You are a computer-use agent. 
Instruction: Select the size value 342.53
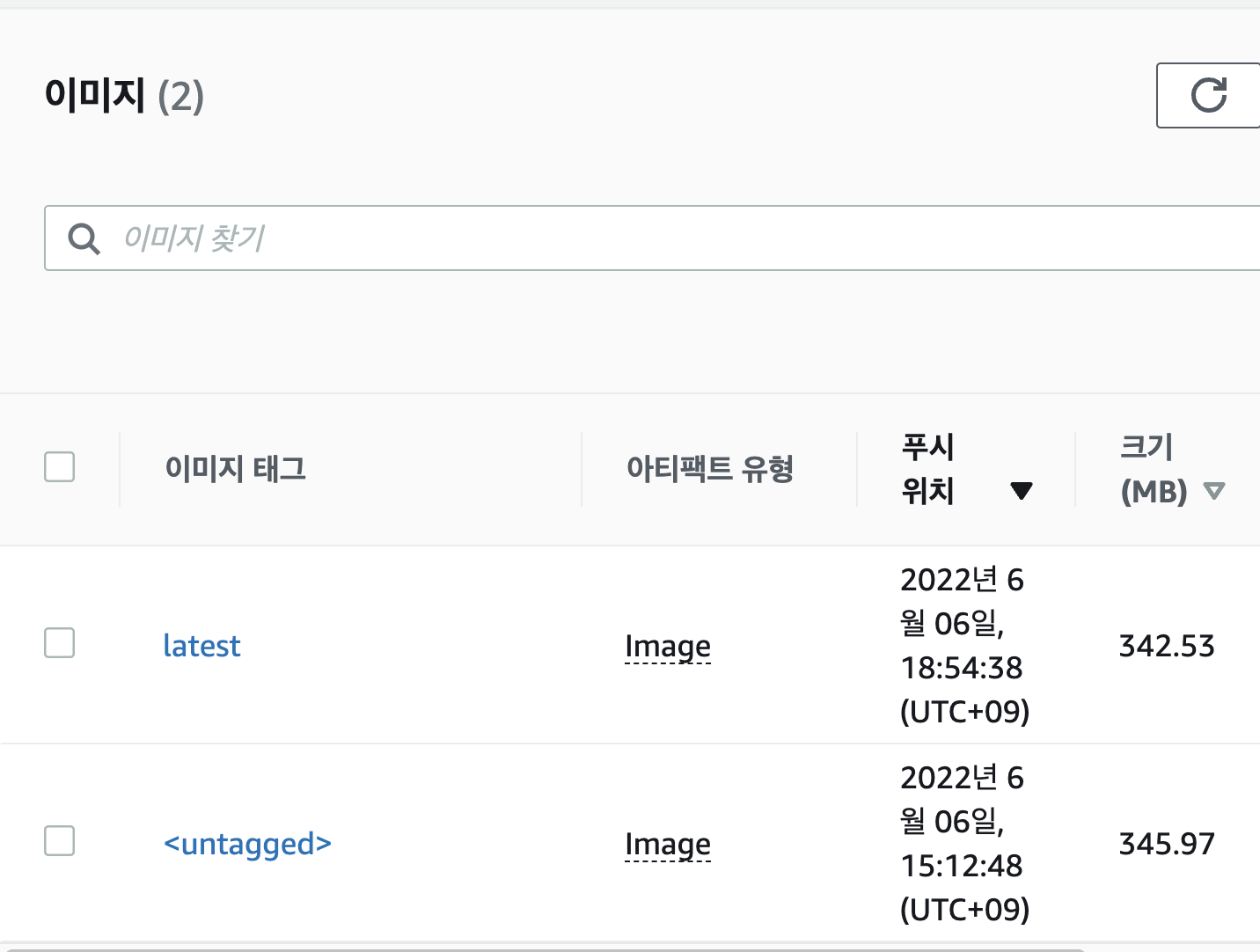1167,646
